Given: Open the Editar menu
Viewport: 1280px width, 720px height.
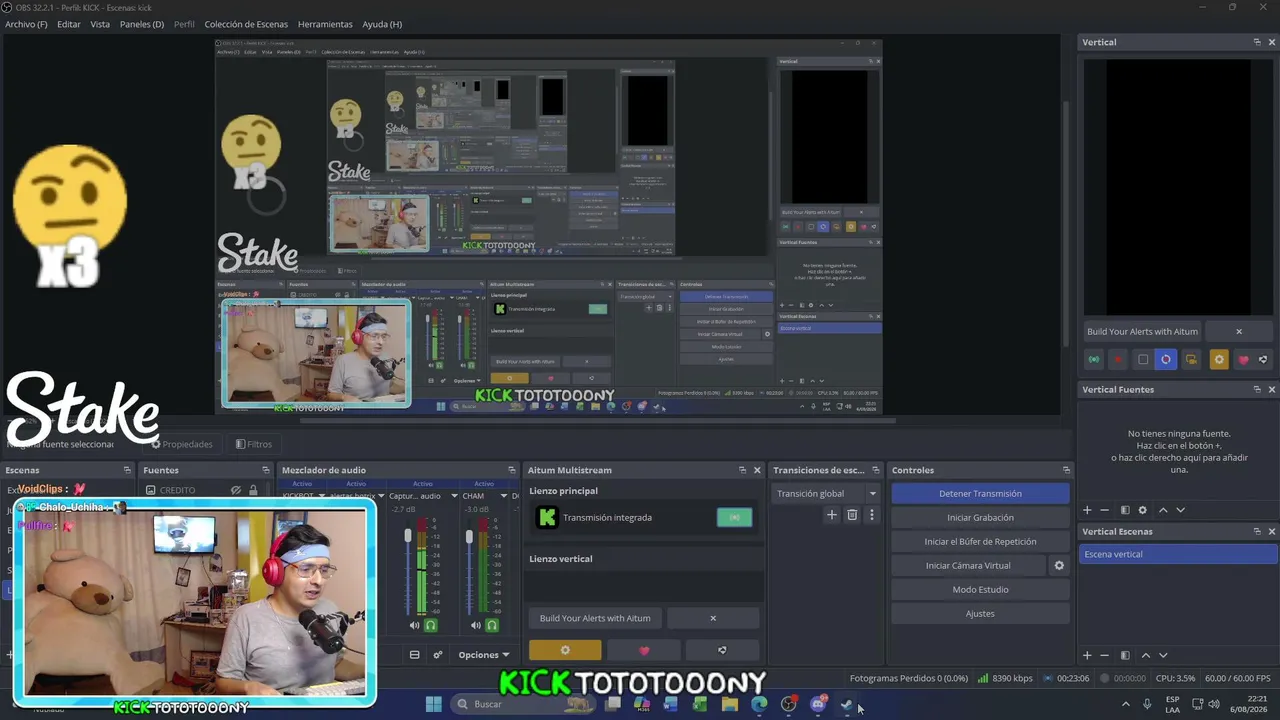Looking at the screenshot, I should tap(69, 24).
